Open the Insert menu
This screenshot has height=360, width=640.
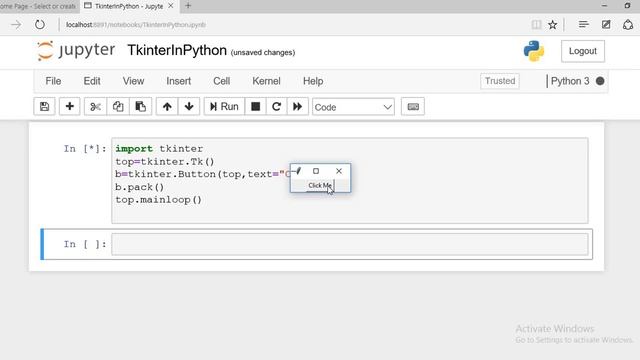178,81
